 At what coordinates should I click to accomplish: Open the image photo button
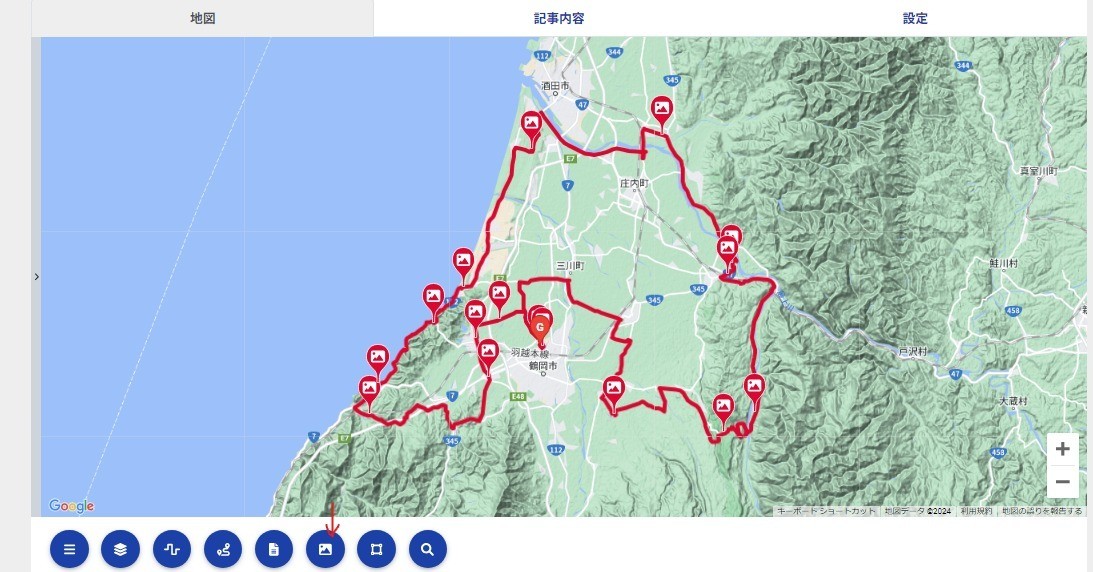[x=326, y=549]
